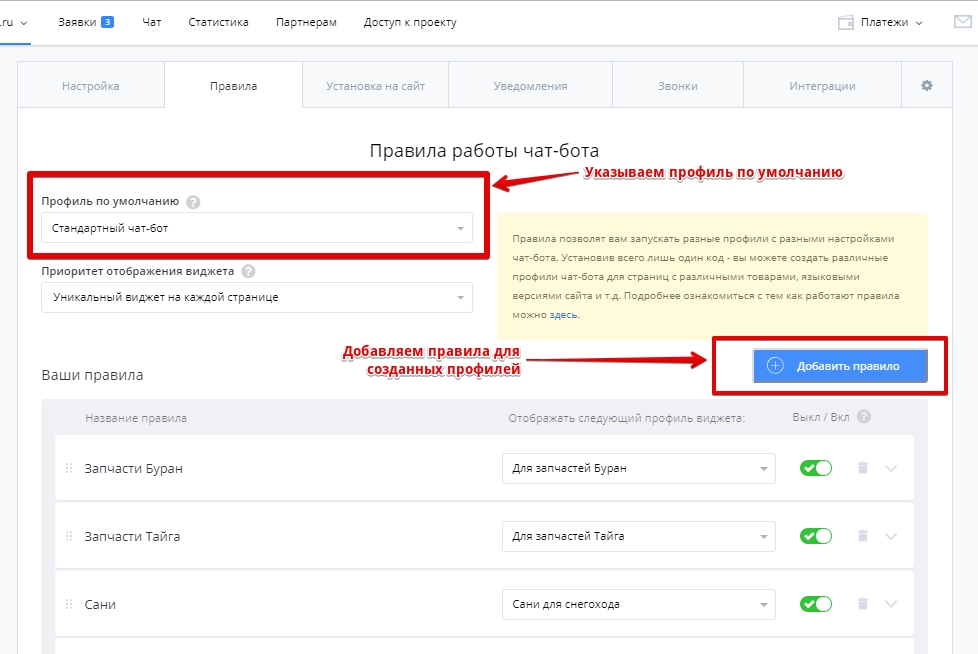Open profile dropdown for Запчасти Тайга
Screen dimensions: 978x654
639,536
